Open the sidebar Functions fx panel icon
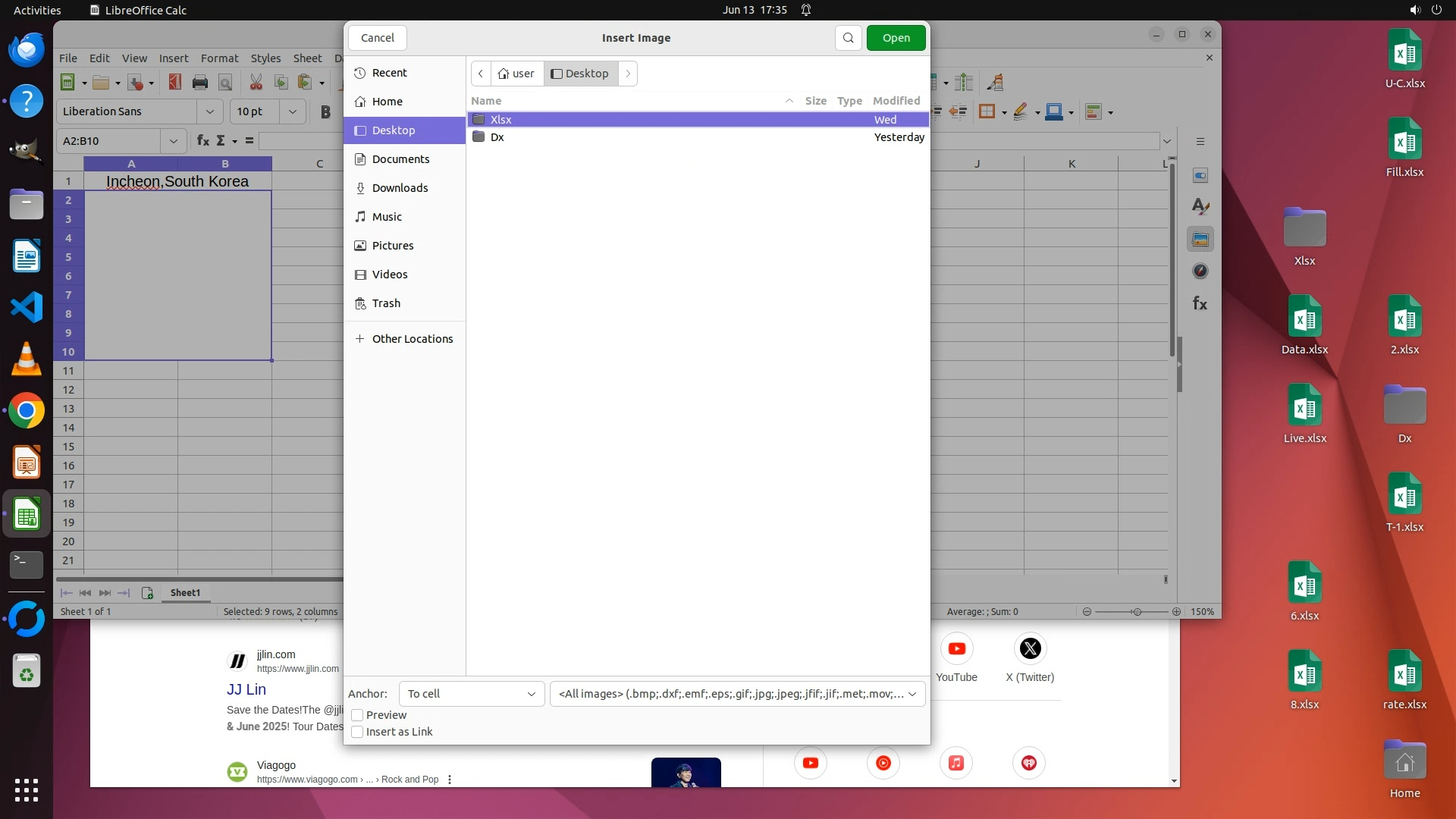 (1200, 303)
